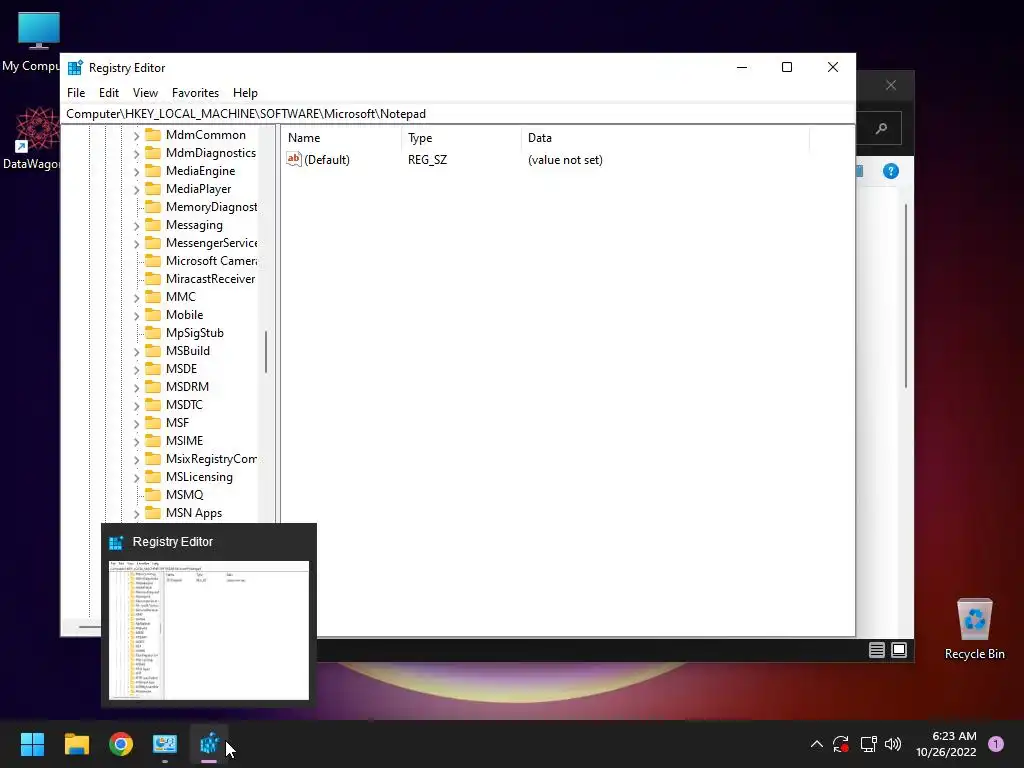Click the MSIME key label
Image resolution: width=1024 pixels, height=768 pixels.
click(184, 441)
